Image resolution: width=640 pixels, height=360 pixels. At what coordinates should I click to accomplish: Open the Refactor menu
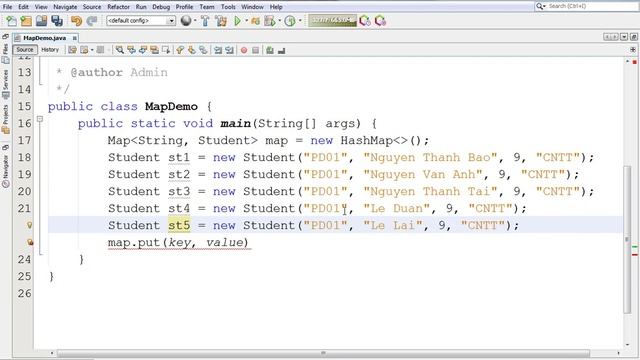[118, 7]
